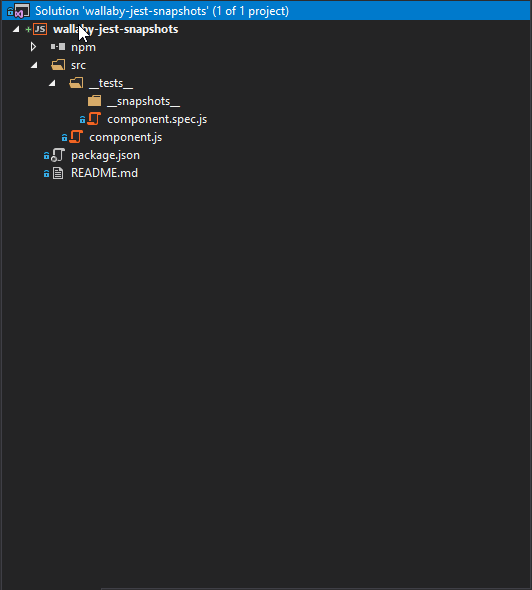Select the Solution 'wallaby-jest-snapshots' row
This screenshot has height=590, width=532.
[266, 11]
